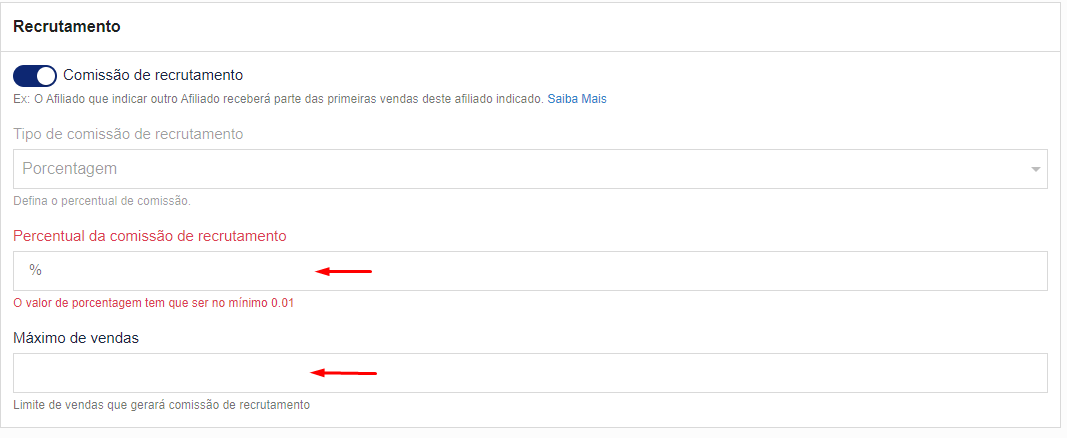Click the red minimum 0.01 error message
Image resolution: width=1067 pixels, height=438 pixels.
pyautogui.click(x=153, y=303)
